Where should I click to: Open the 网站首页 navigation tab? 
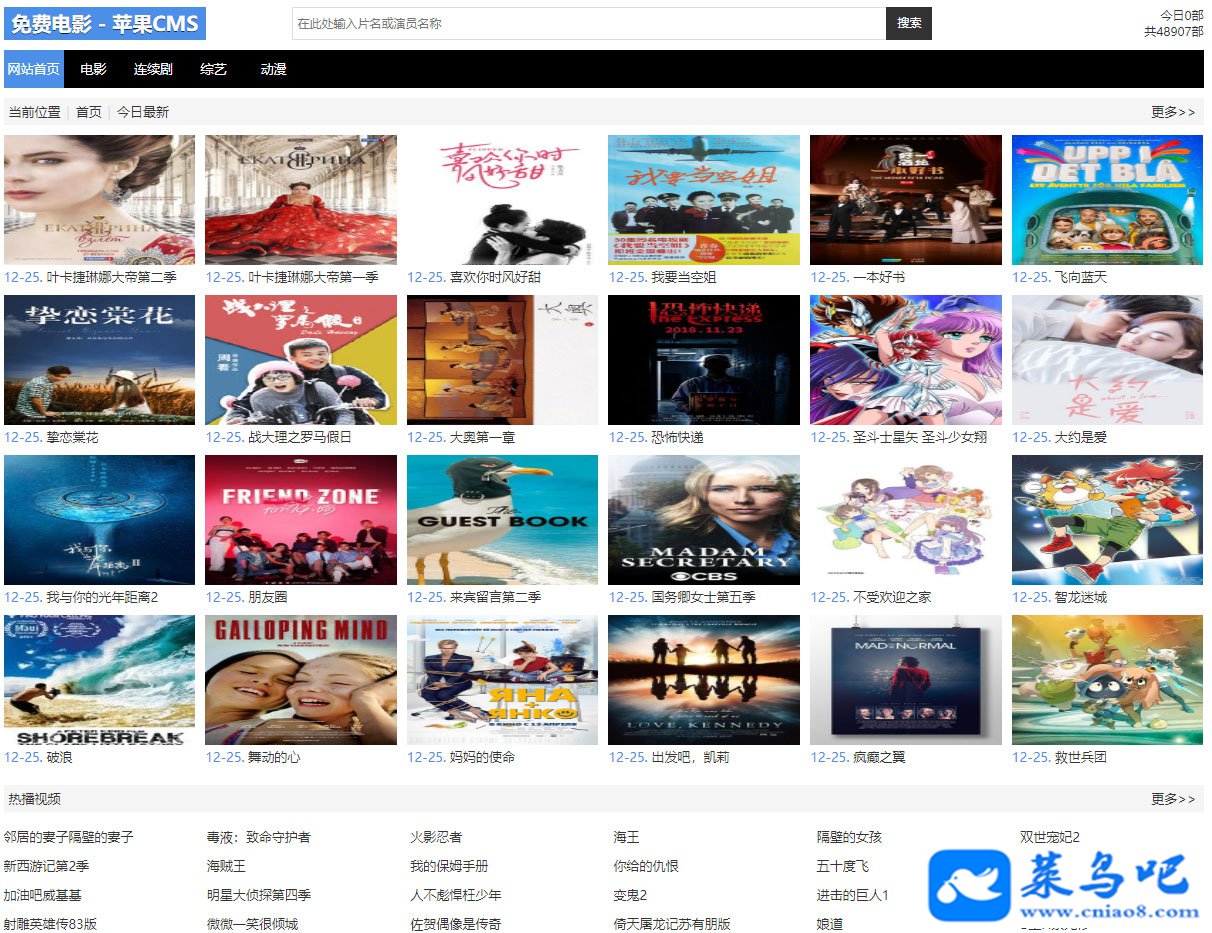[x=34, y=69]
